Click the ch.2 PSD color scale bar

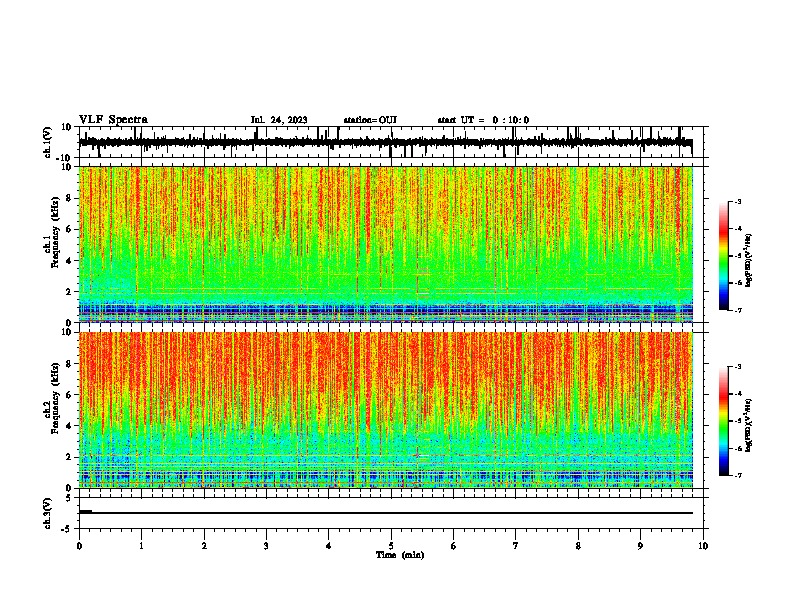pos(723,421)
